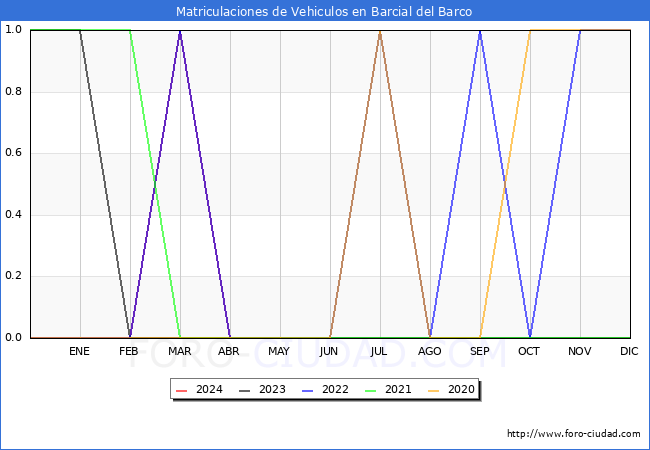Click the ABR month axis label

click(x=229, y=351)
